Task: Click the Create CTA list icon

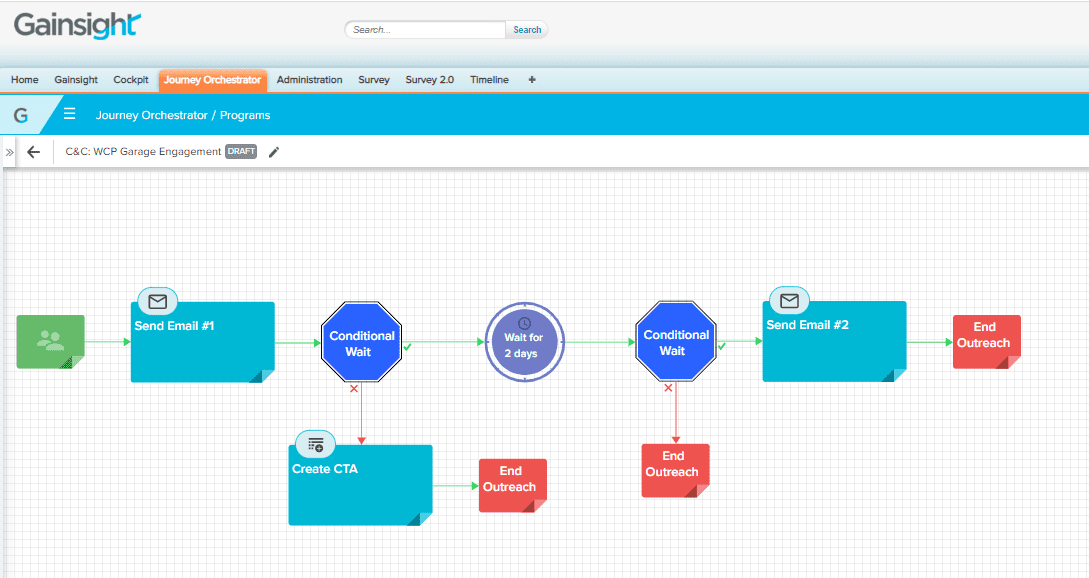Action: (x=315, y=444)
